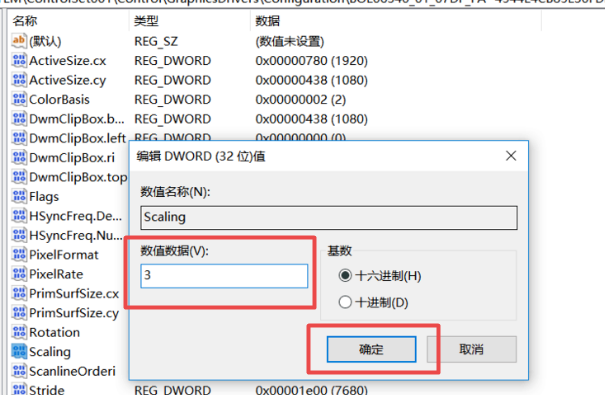Image resolution: width=605 pixels, height=395 pixels.
Task: Click the DwmClipBox.ri DWORD icon
Action: tap(19, 157)
